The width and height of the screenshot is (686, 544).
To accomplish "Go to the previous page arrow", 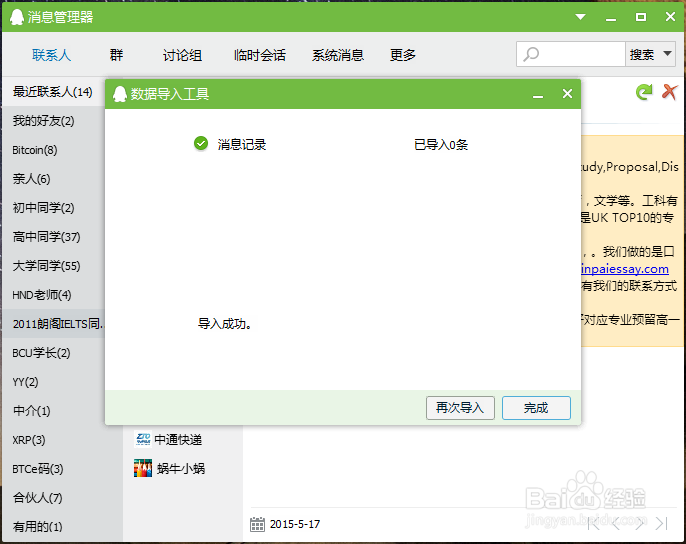I will pyautogui.click(x=616, y=523).
